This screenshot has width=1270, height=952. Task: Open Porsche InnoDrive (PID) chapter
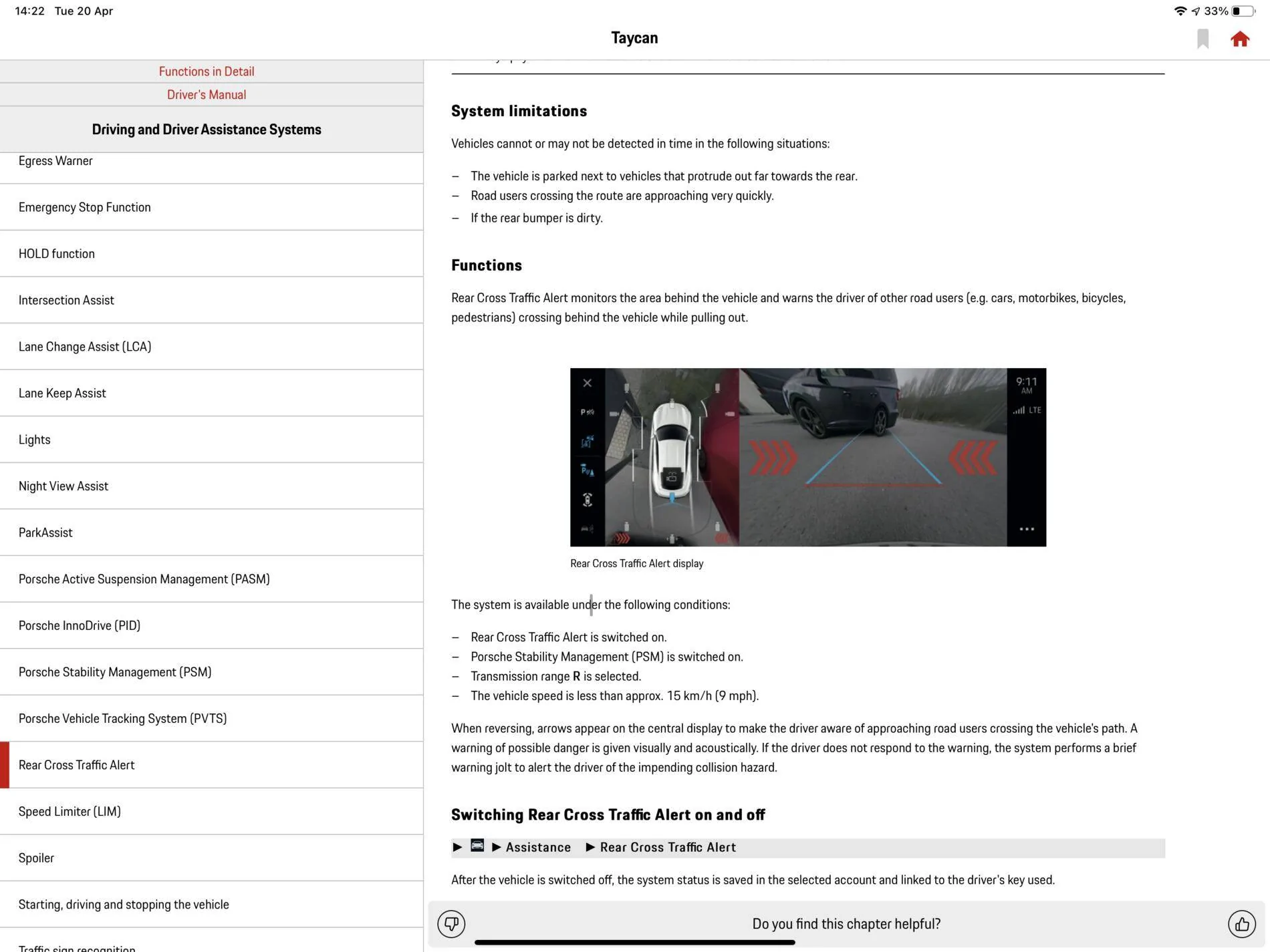pos(211,625)
